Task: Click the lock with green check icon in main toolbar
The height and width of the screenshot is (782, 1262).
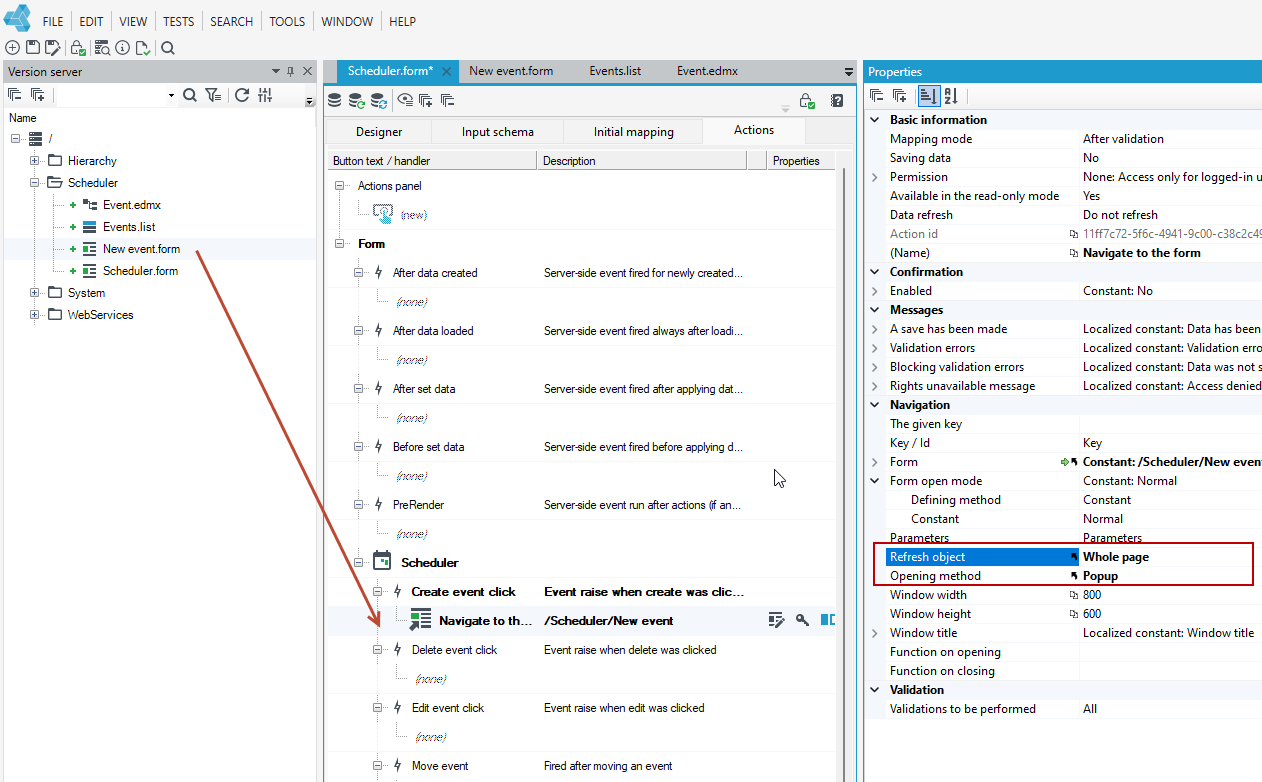Action: [78, 47]
